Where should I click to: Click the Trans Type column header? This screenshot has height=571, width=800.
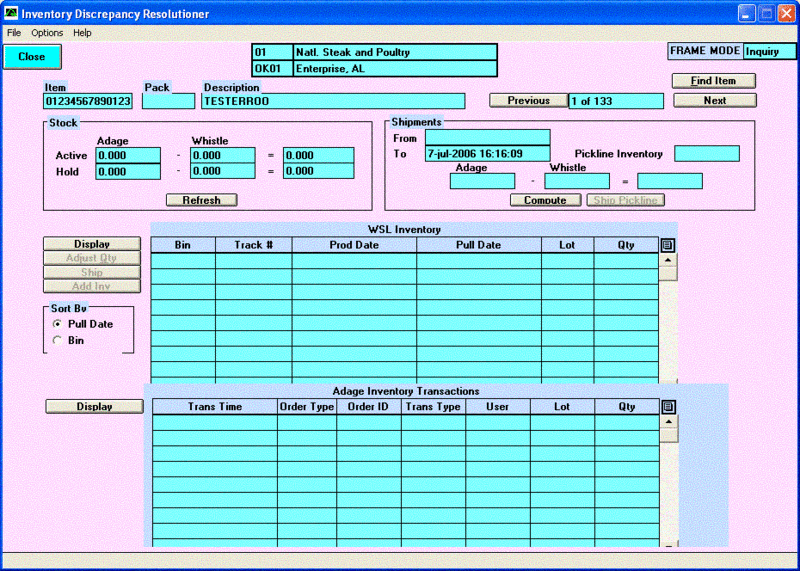click(433, 407)
